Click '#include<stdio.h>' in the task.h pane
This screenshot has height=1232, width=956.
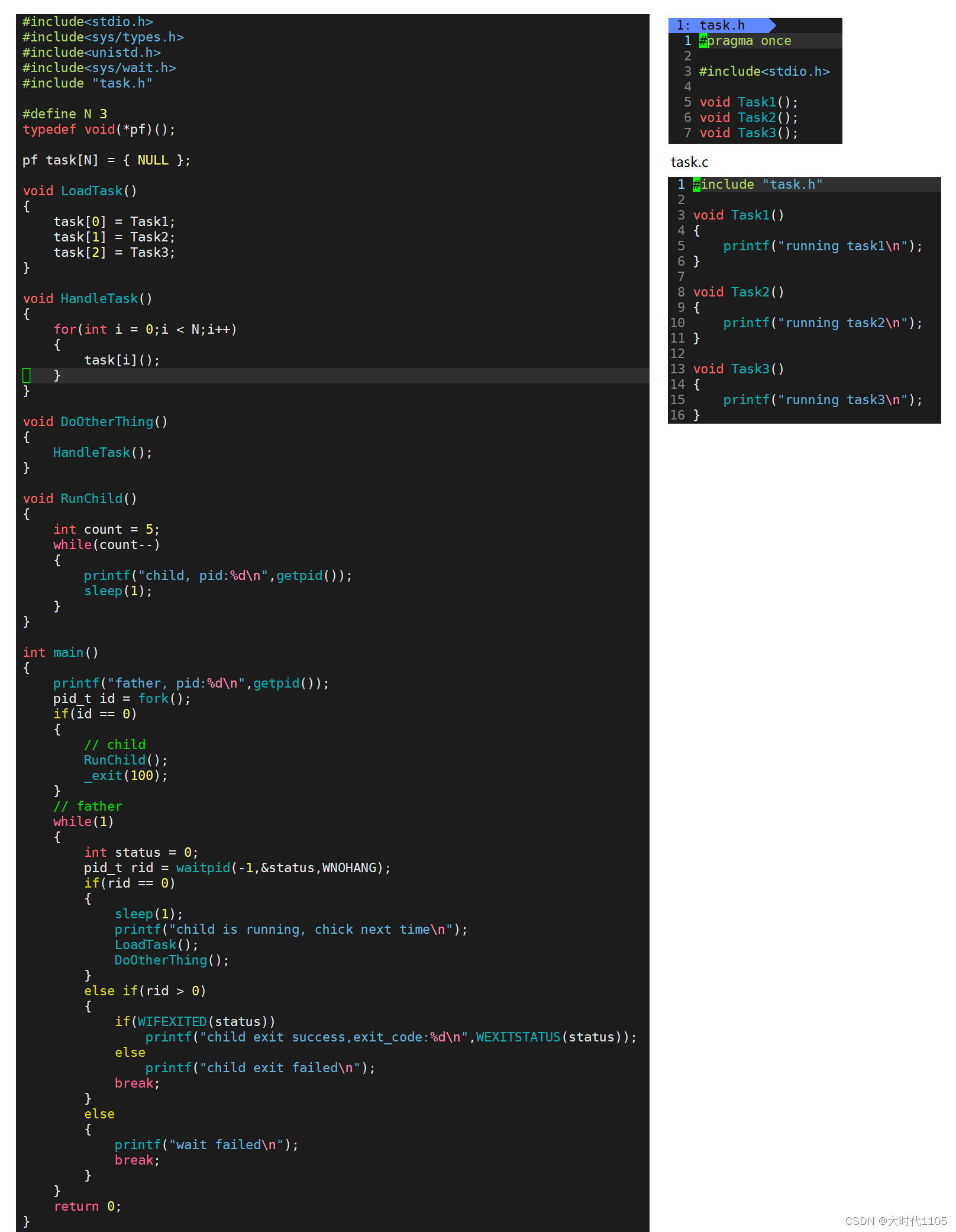pyautogui.click(x=764, y=72)
